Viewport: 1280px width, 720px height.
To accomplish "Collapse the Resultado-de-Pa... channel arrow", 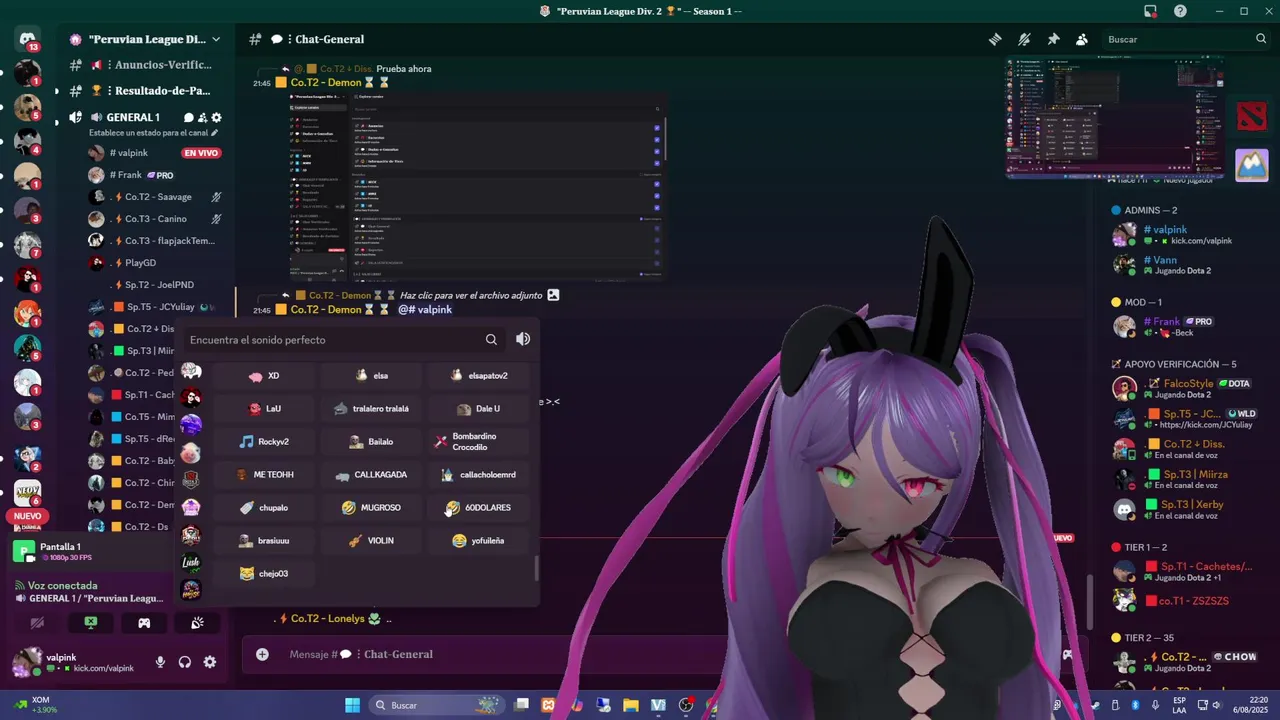I will point(56,91).
